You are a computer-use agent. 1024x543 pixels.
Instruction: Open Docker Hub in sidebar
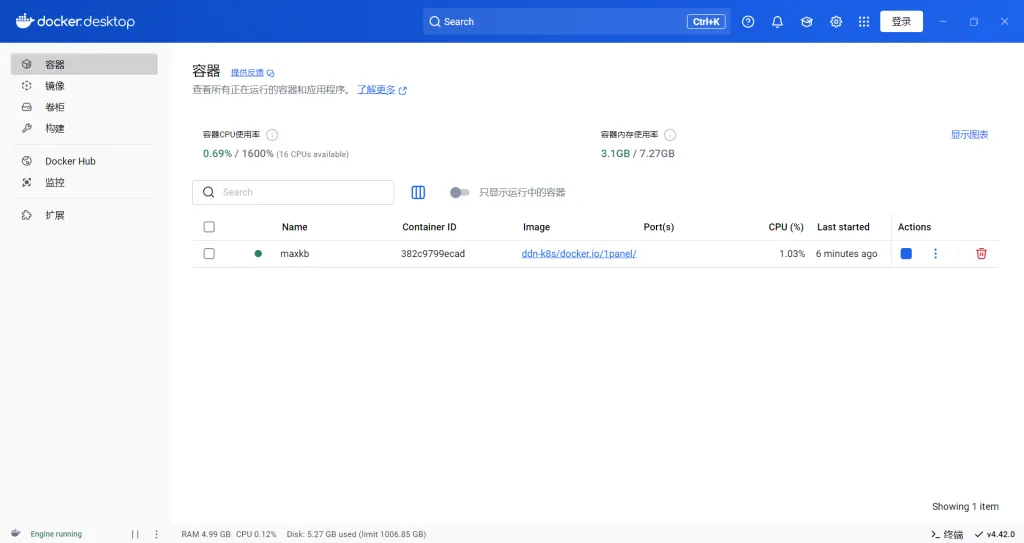point(70,161)
